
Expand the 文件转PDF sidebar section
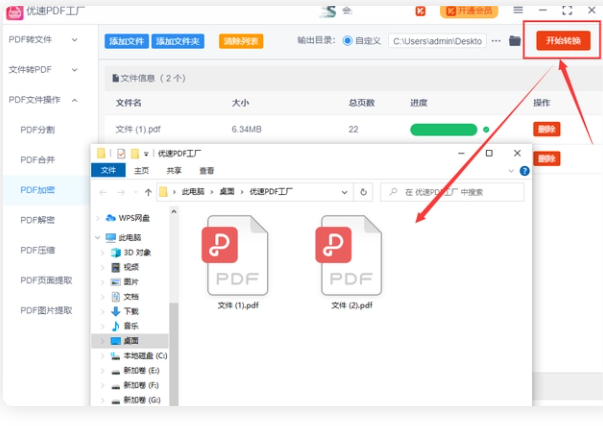point(75,70)
